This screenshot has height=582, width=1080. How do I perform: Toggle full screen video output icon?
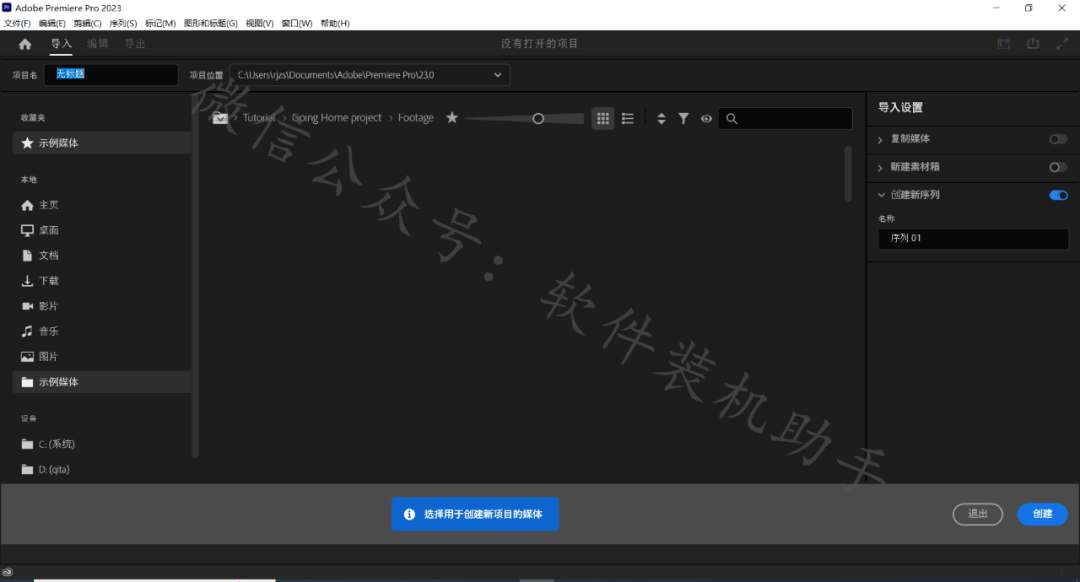coord(1062,43)
